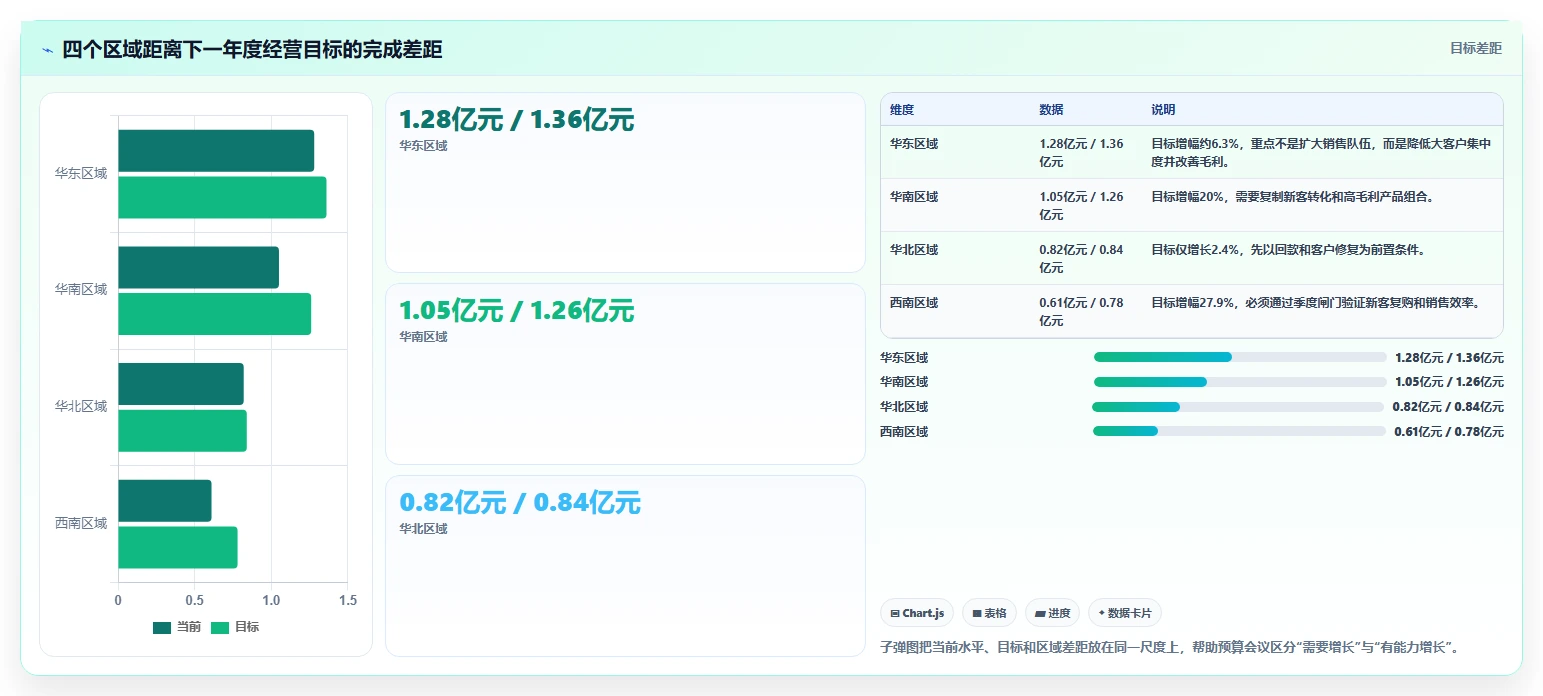Click the 1.28亿元 / 1.36亿元 card value
Screen dimensions: 1543x696
click(517, 120)
